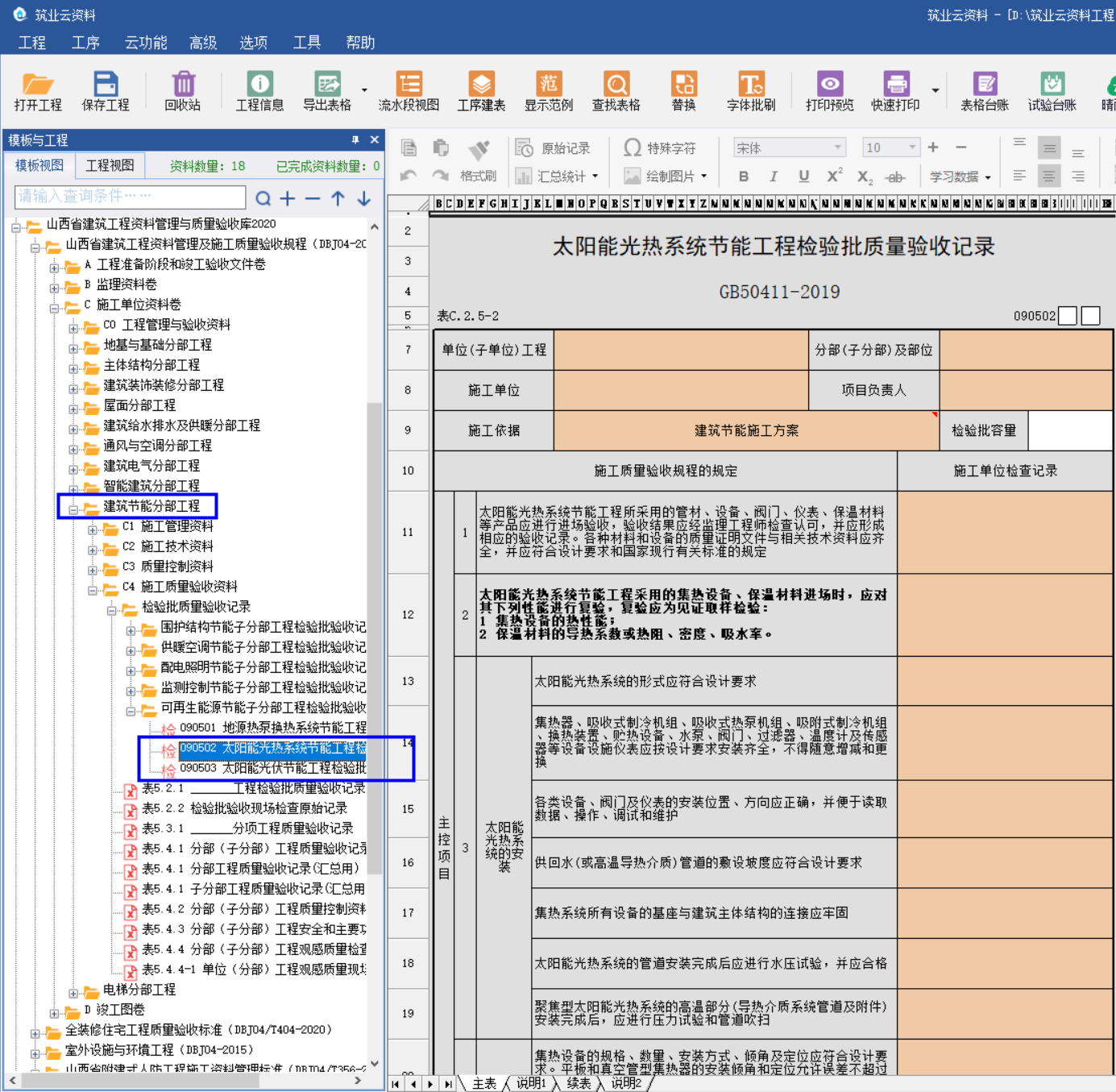Increase font size with plus button

point(933,147)
